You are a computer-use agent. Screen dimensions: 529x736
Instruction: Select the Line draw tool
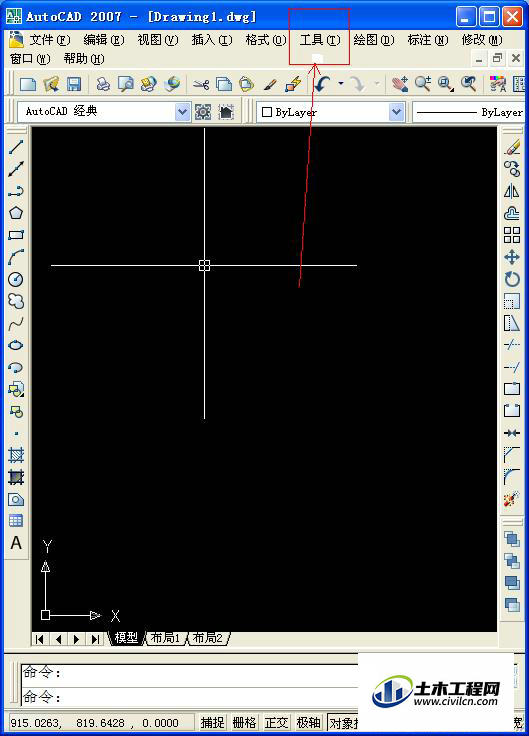pos(16,147)
